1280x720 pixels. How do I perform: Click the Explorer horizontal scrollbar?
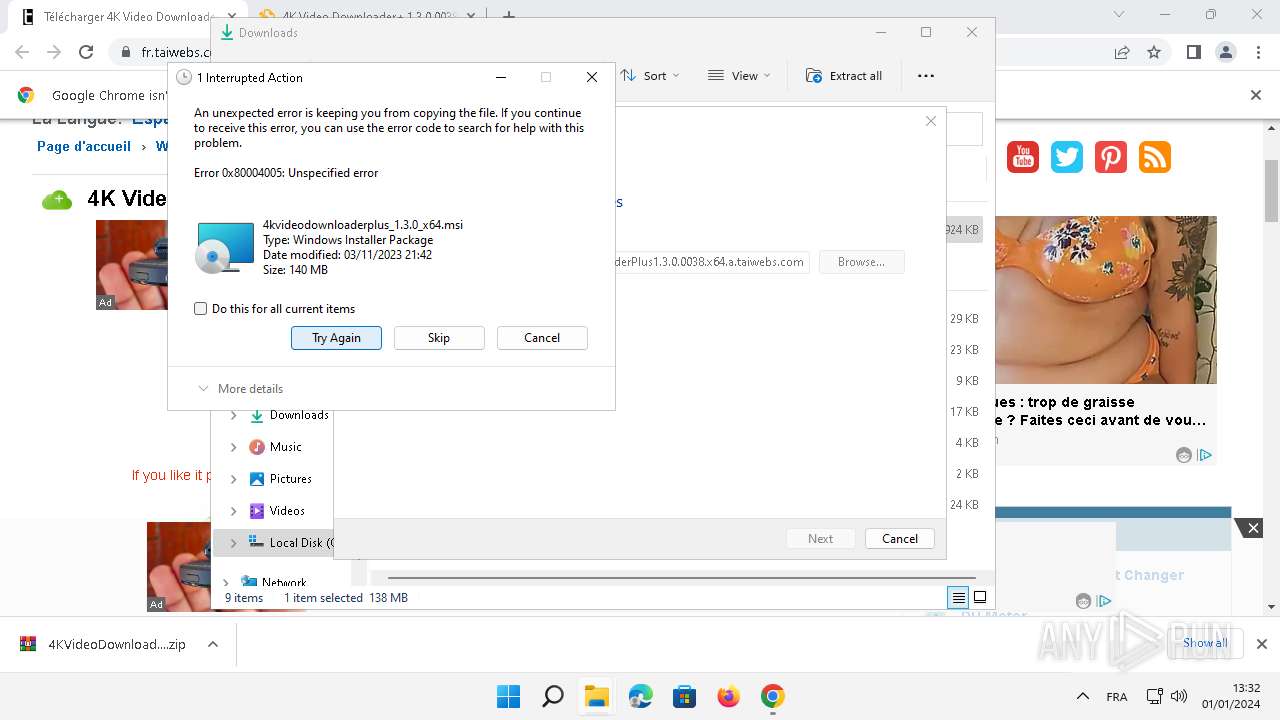[680, 578]
